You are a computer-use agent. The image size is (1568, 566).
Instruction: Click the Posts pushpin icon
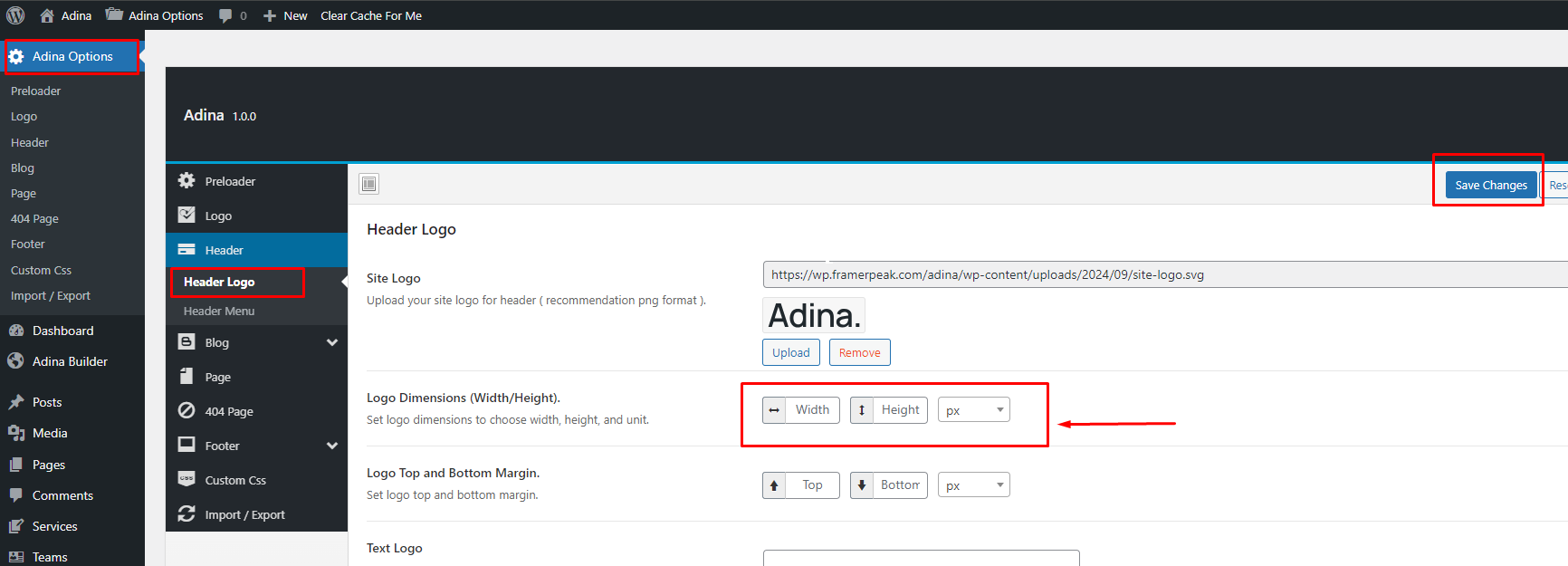16,402
